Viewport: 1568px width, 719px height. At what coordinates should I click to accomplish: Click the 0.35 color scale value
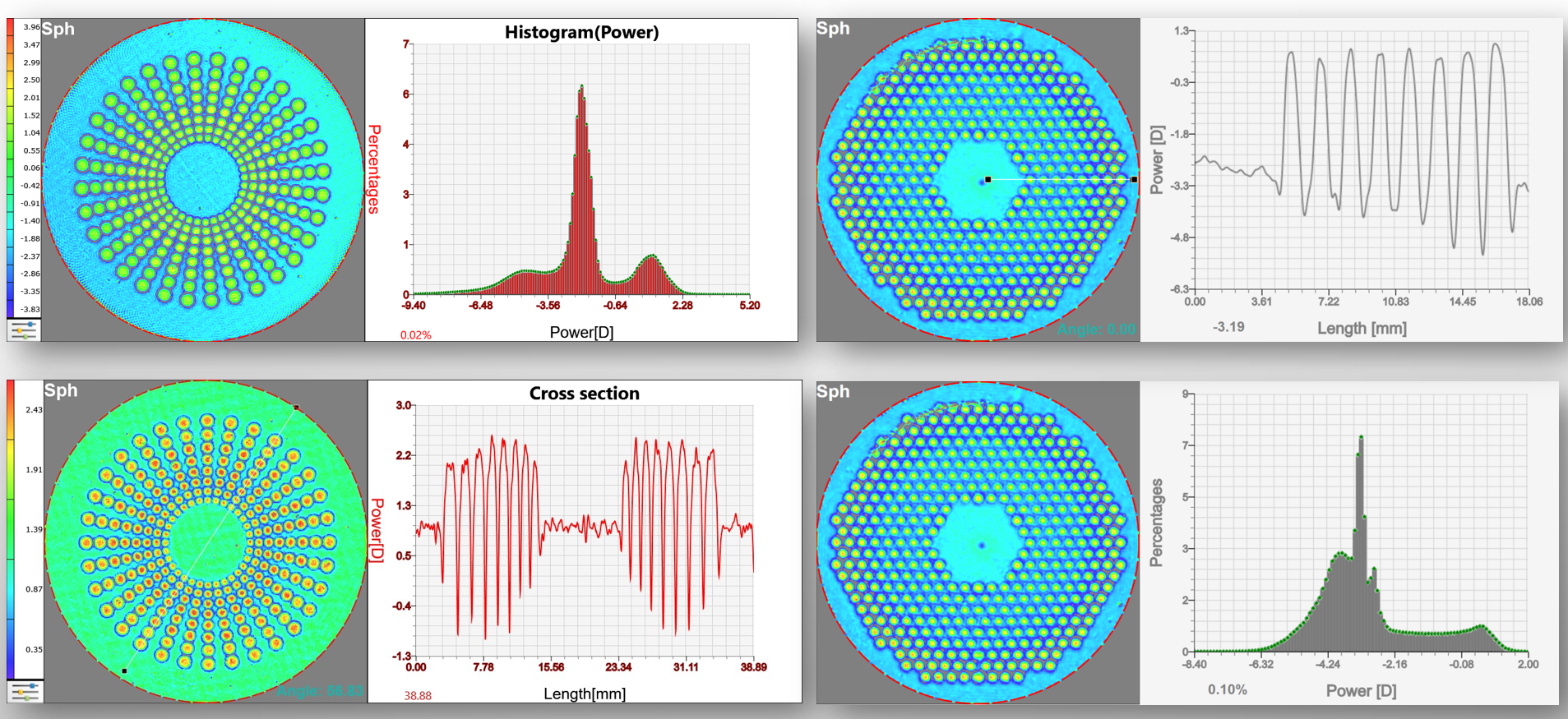pyautogui.click(x=34, y=649)
